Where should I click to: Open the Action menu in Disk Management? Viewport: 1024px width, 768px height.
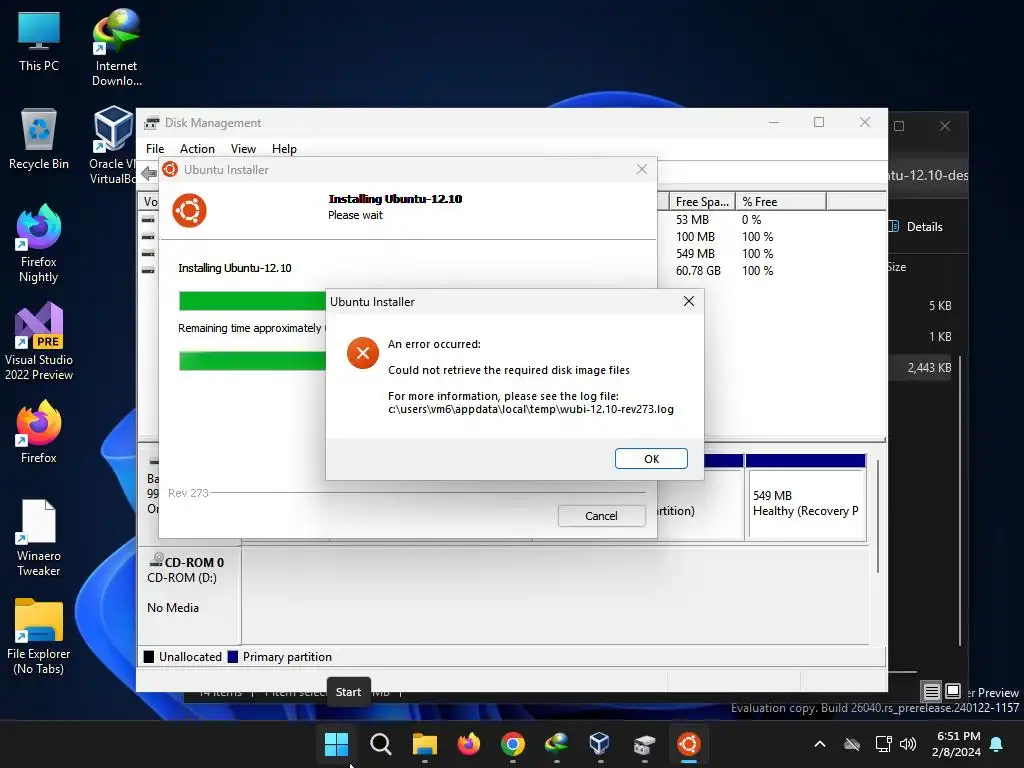click(197, 149)
